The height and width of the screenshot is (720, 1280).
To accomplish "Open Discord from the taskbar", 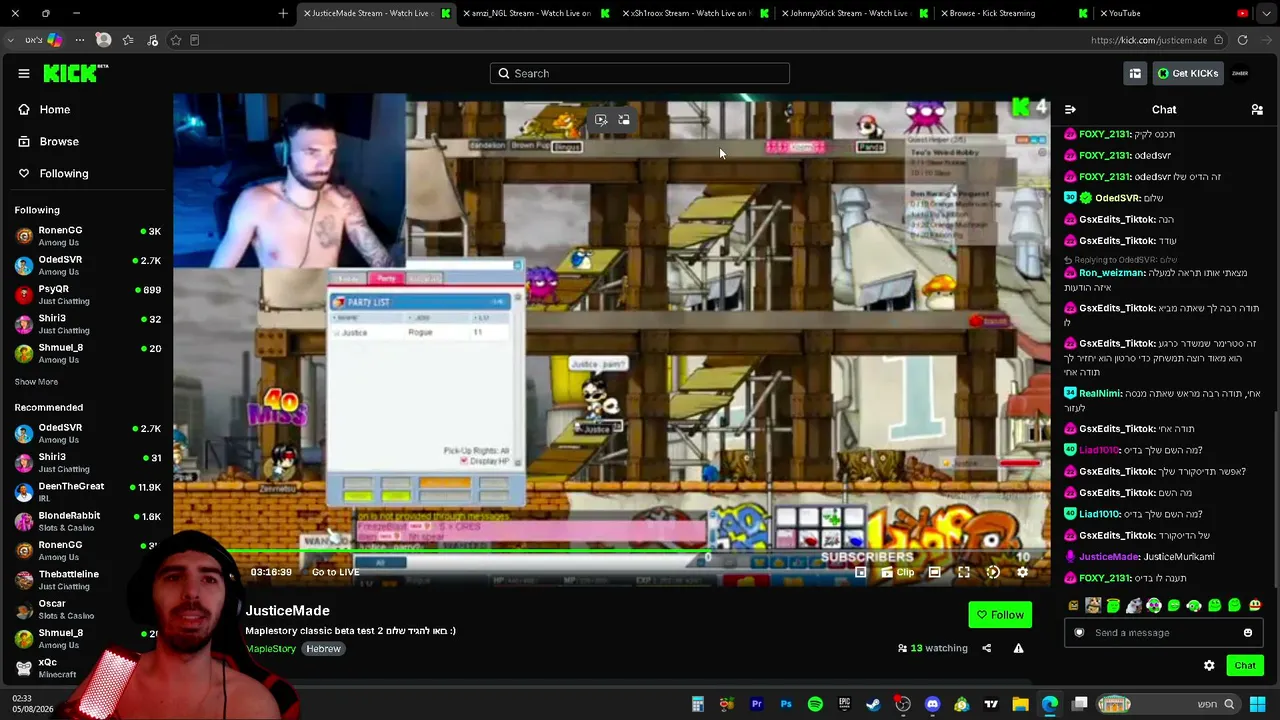I will coord(933,704).
